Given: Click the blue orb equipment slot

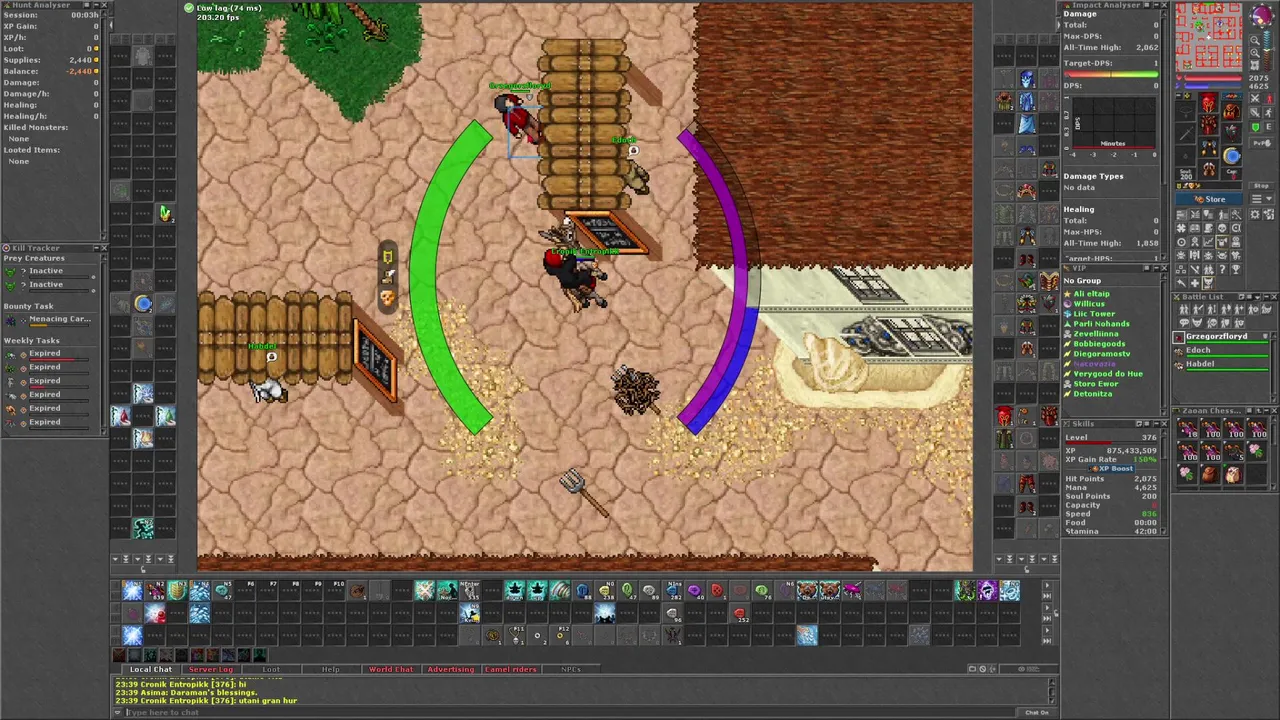Looking at the screenshot, I should [x=1232, y=156].
